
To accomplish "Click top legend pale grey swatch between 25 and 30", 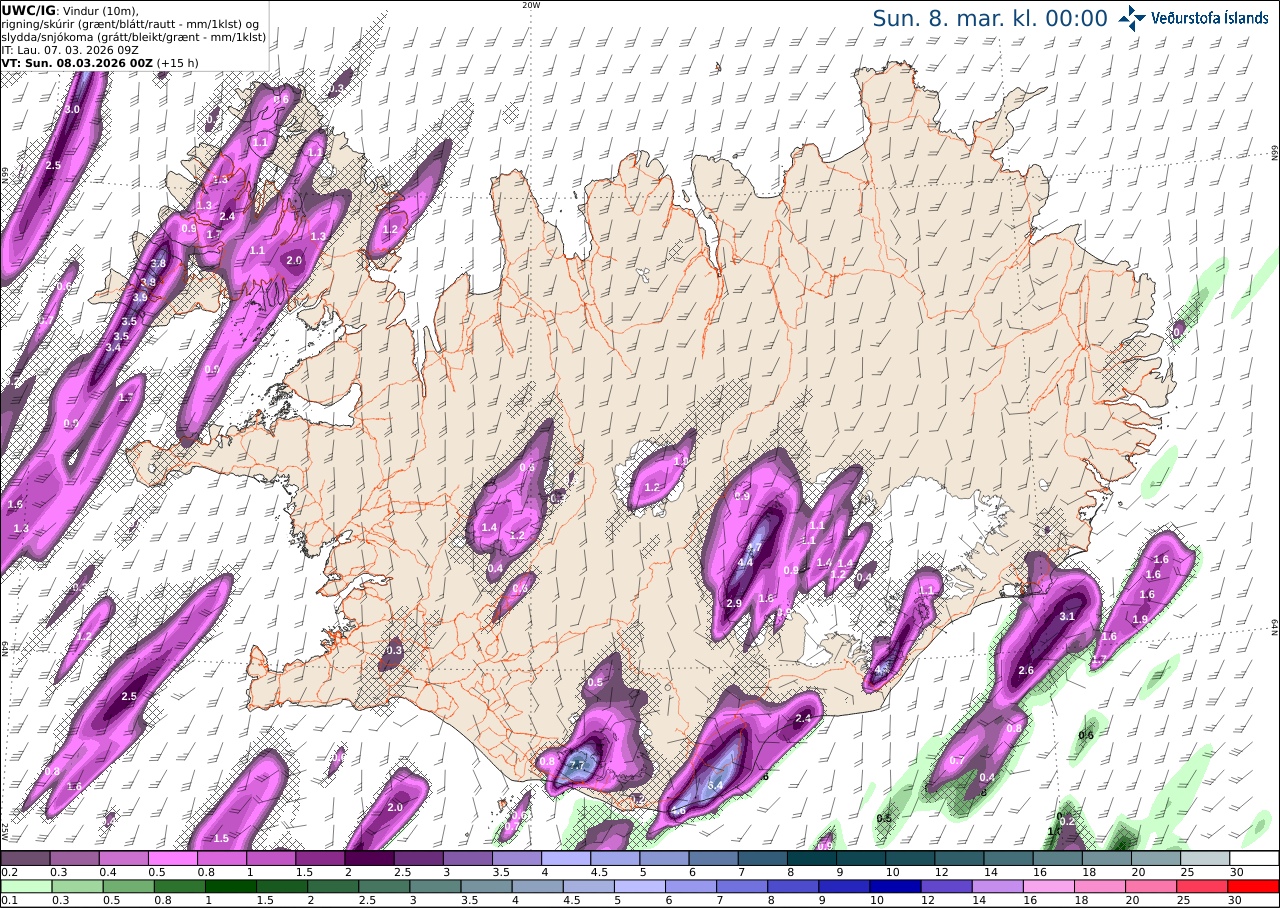I will (1205, 858).
